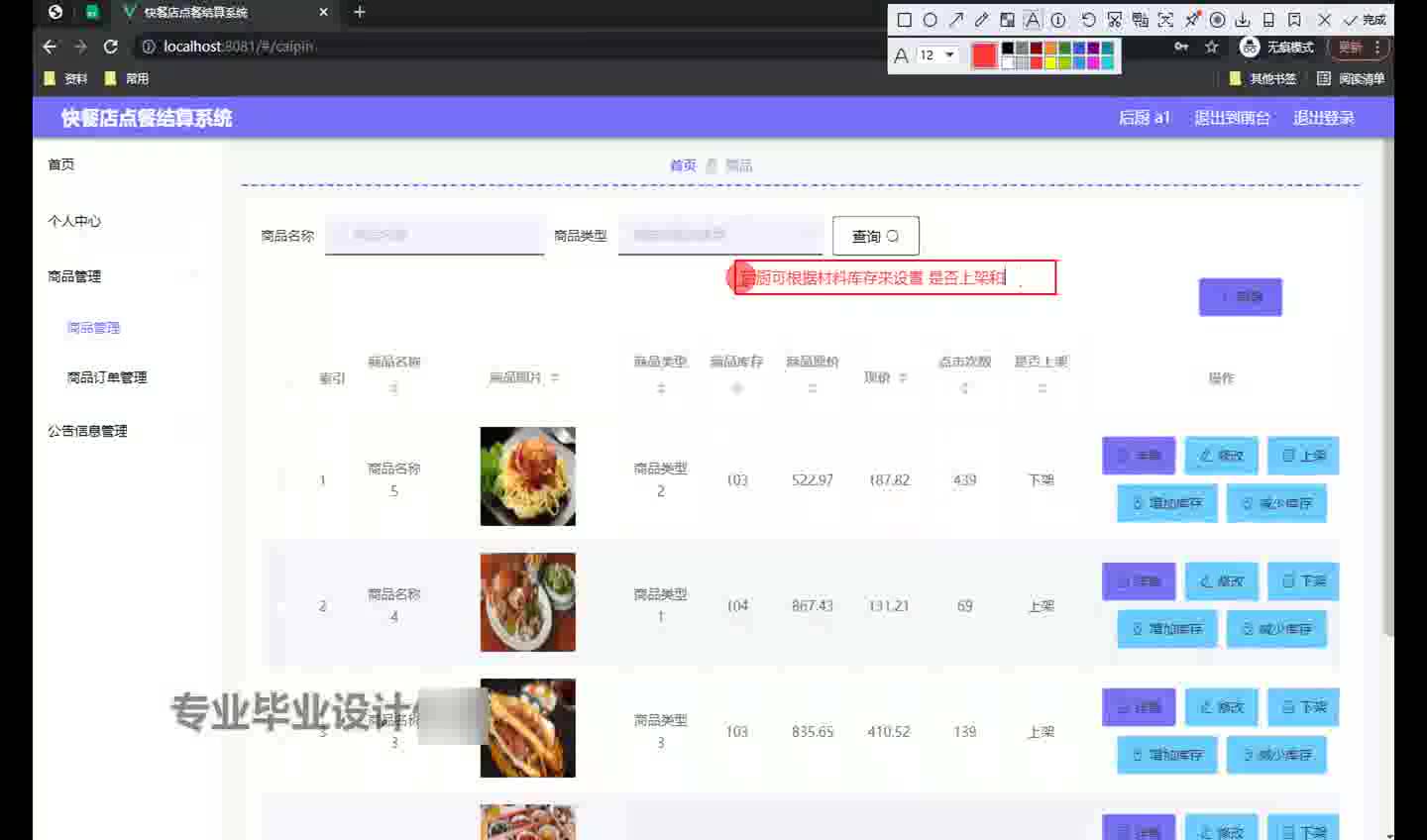Click 完成 to finish the screenshot

(x=1365, y=20)
